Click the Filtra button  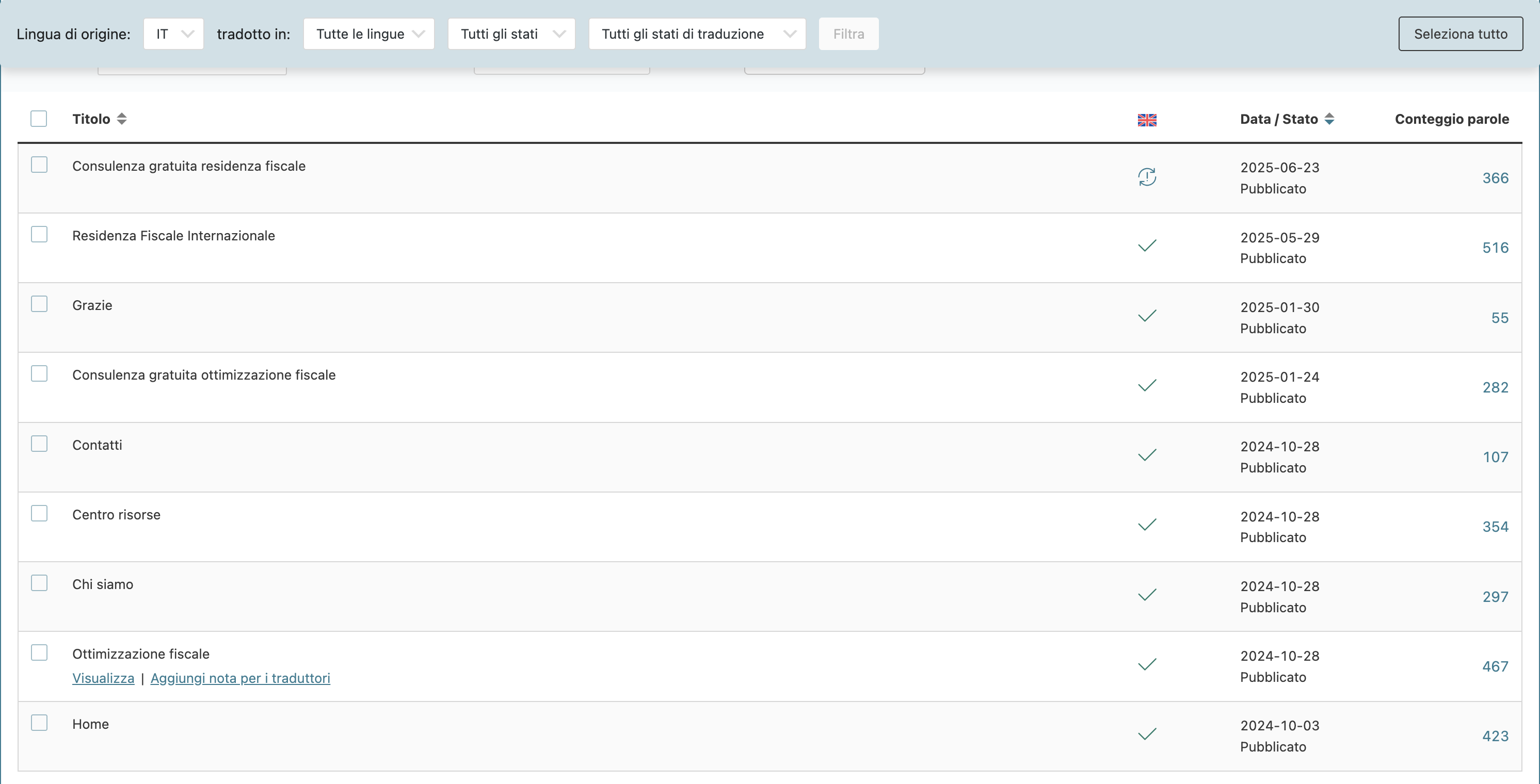pos(848,34)
